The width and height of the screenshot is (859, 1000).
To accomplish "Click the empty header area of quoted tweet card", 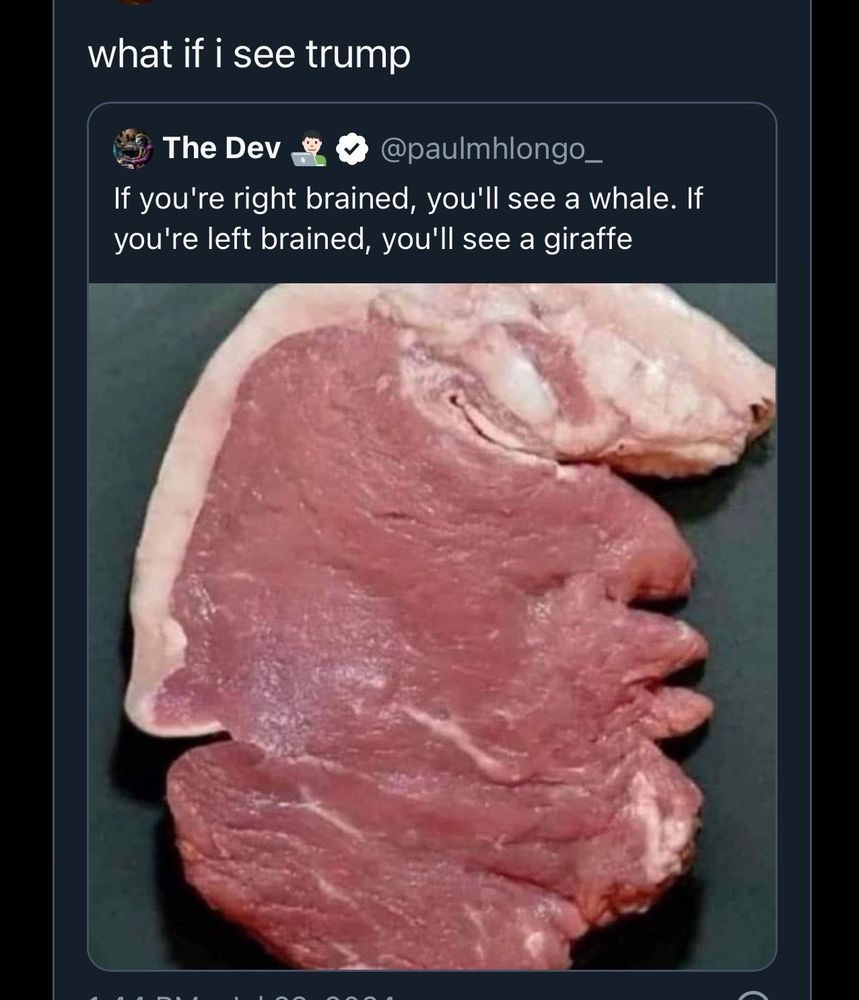I will [x=689, y=149].
